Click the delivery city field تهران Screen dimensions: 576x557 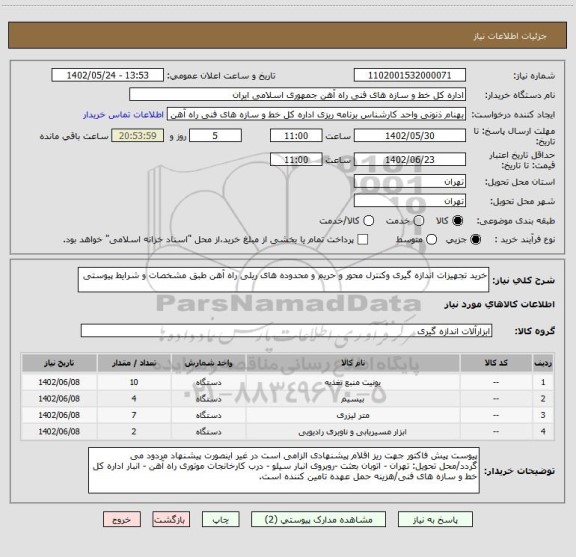410,201
